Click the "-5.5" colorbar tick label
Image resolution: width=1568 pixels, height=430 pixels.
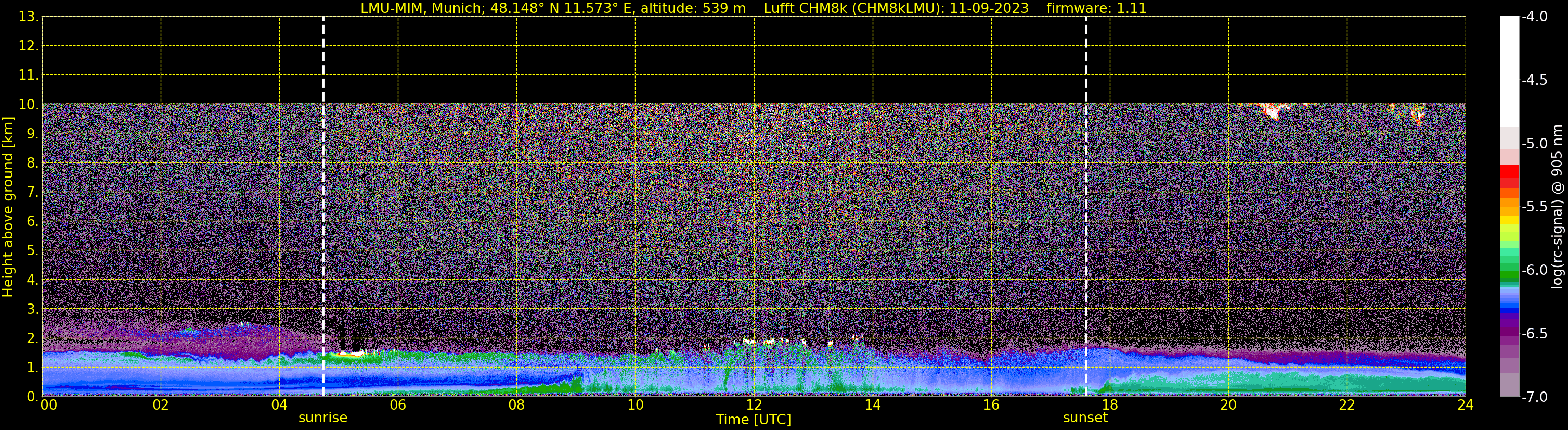(x=1535, y=207)
